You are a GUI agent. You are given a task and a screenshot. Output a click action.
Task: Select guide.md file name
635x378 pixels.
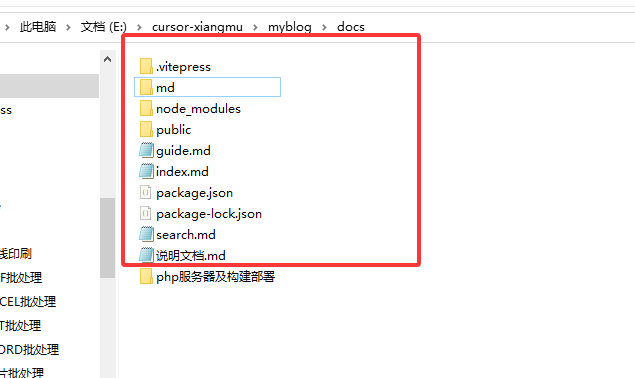point(183,151)
